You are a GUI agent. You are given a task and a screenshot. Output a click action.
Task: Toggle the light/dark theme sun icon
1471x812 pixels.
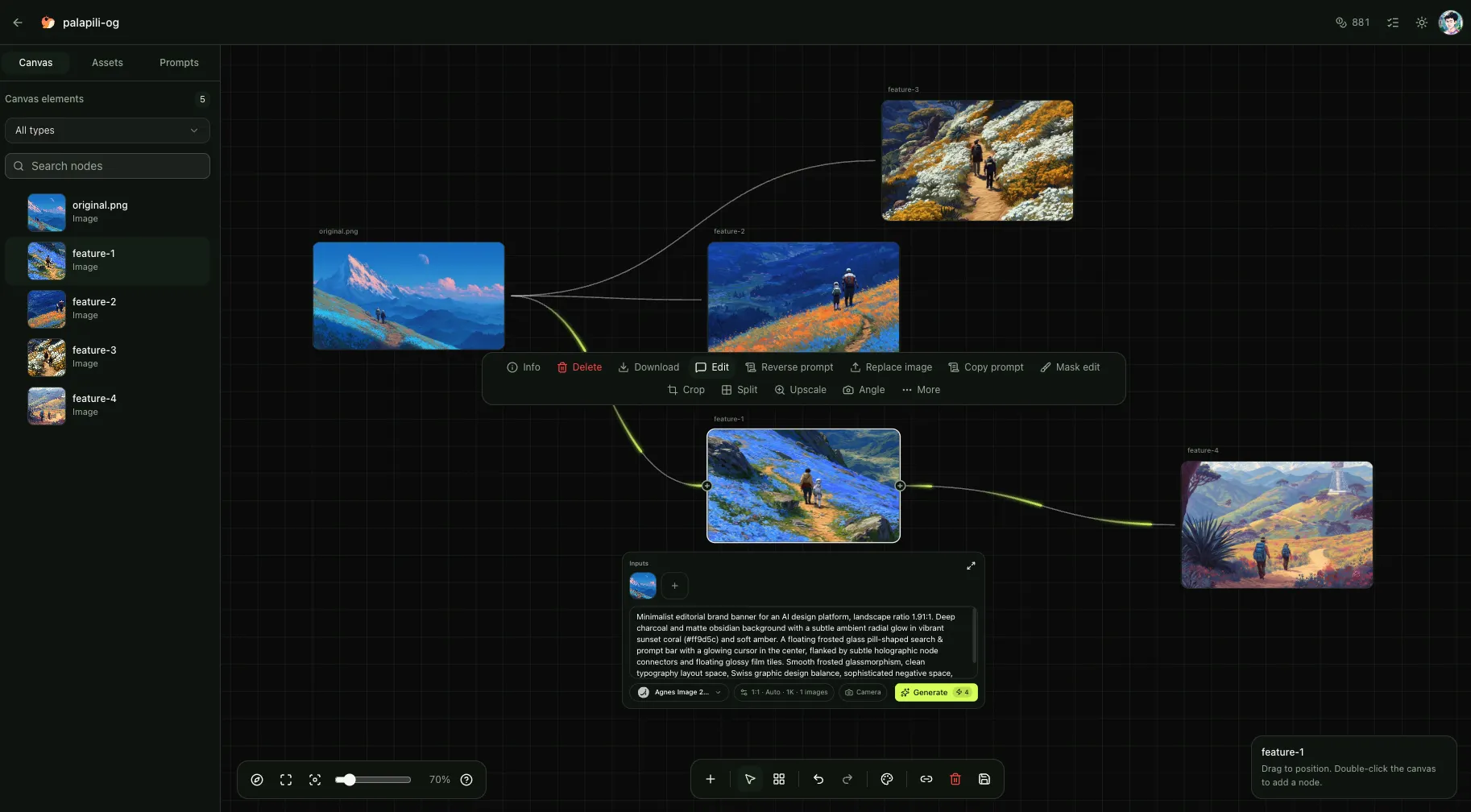[1422, 23]
